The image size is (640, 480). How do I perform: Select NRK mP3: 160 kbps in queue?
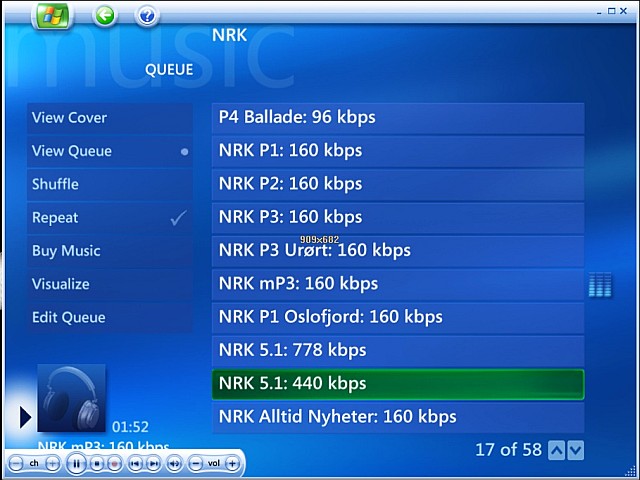[x=398, y=284]
